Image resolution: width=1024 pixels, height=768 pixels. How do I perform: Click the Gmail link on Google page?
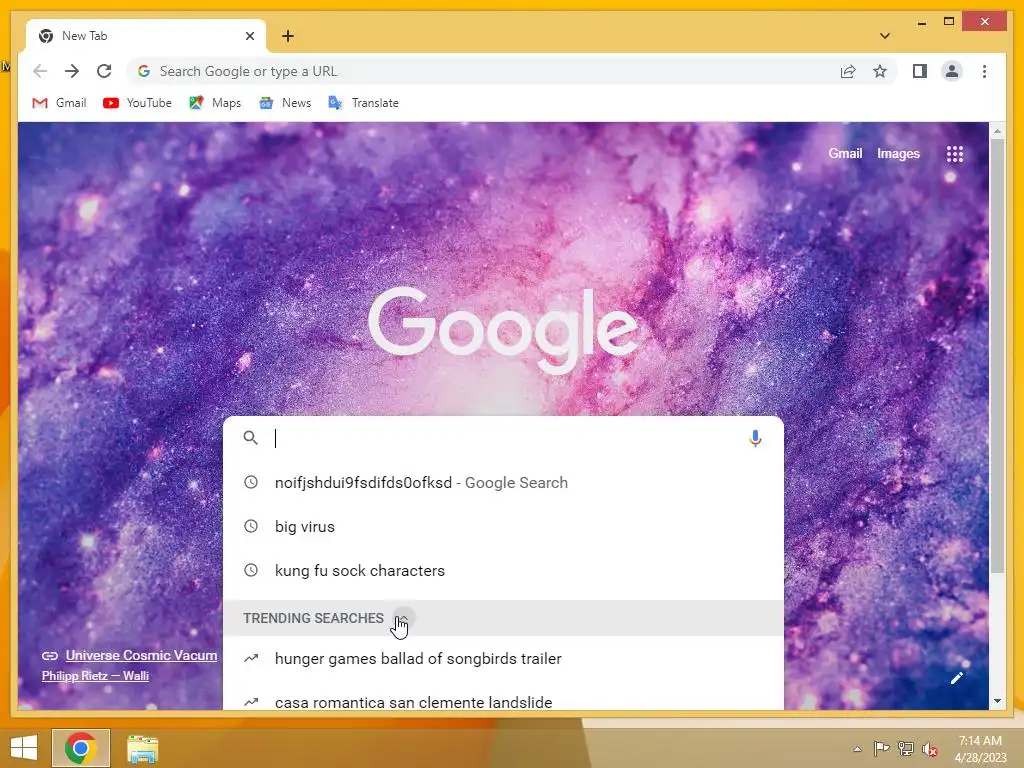[x=845, y=153]
